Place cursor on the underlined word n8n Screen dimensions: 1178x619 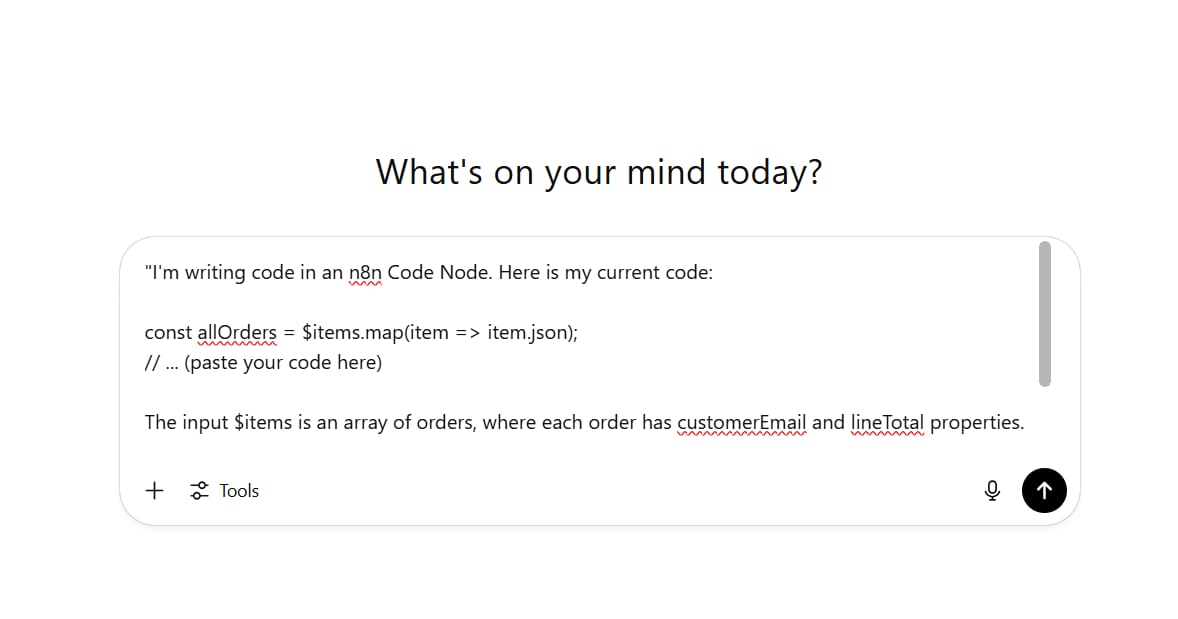click(365, 273)
